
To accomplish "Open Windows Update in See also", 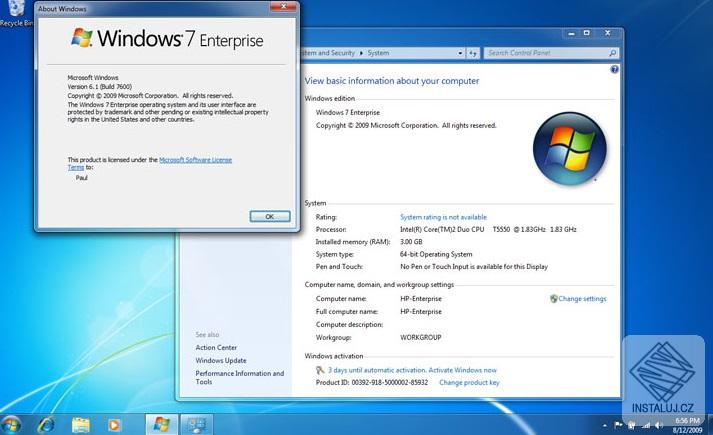I will (221, 360).
